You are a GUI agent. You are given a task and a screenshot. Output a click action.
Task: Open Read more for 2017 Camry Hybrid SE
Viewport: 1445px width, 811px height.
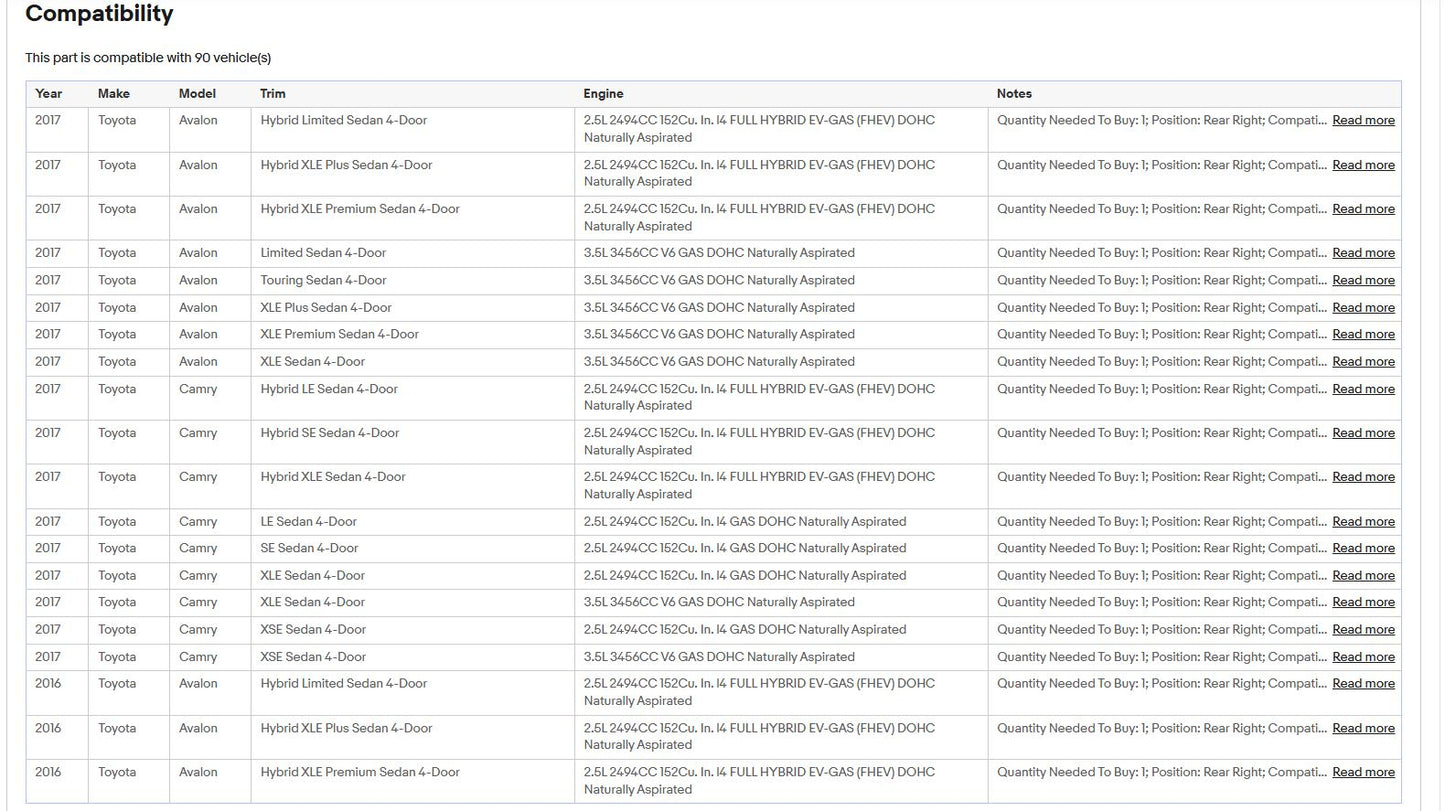(x=1363, y=433)
